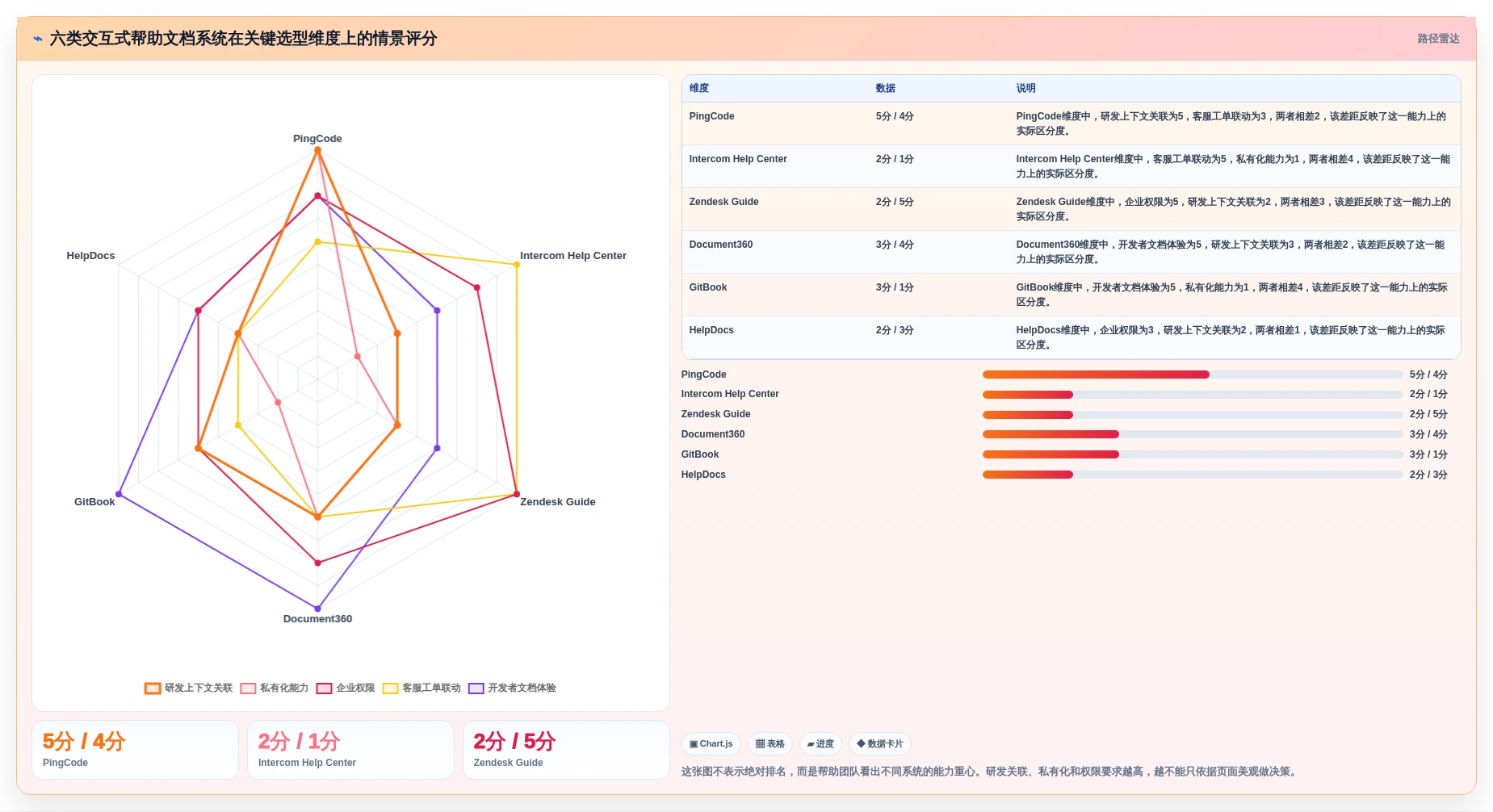Viewport: 1493px width, 812px height.
Task: Open the Intercom Help Center 2分 / 1分 card
Action: [x=350, y=750]
